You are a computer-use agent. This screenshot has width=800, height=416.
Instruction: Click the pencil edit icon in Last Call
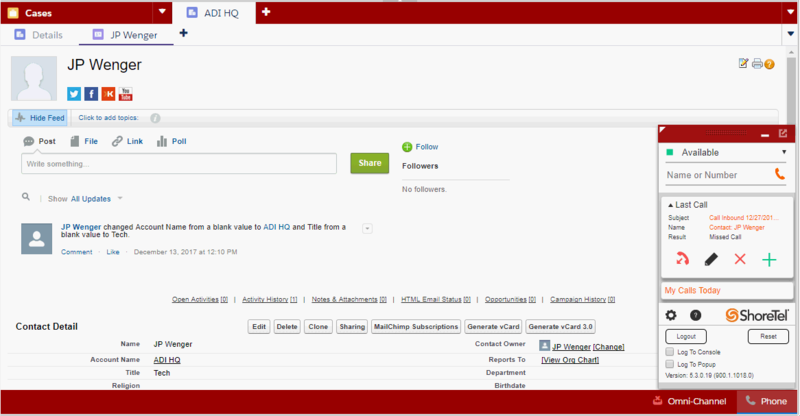click(x=711, y=259)
